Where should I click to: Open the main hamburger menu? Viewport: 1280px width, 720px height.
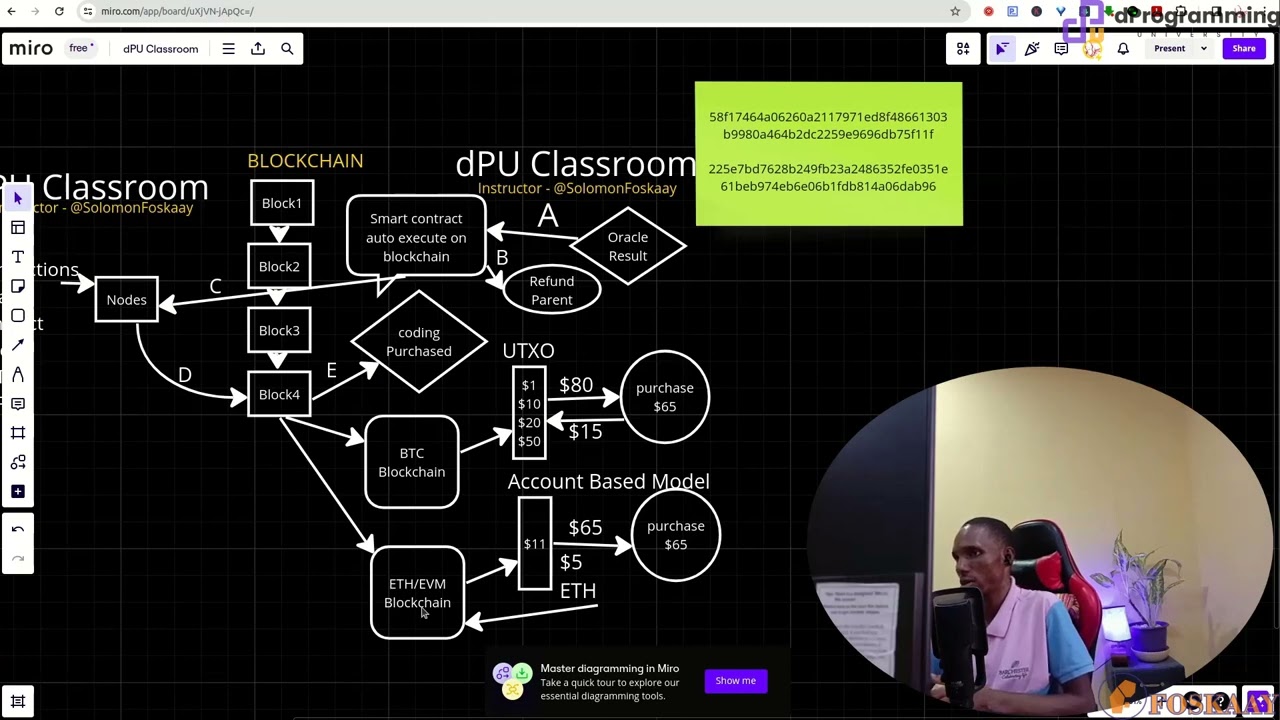[229, 48]
